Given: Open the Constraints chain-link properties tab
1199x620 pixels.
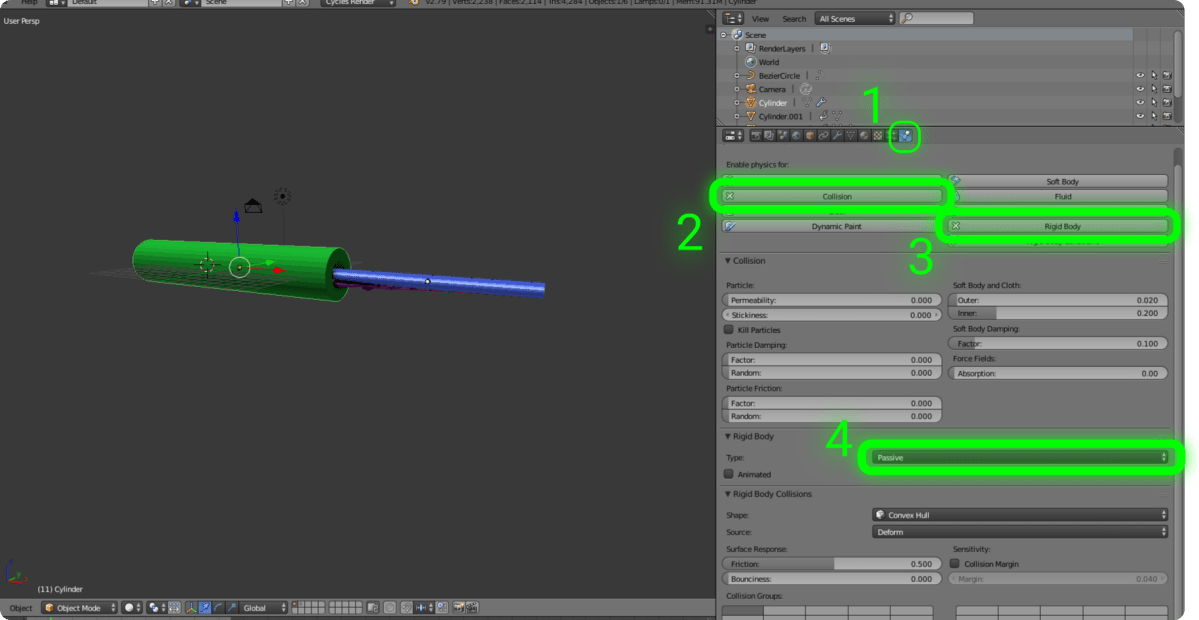Looking at the screenshot, I should [824, 135].
